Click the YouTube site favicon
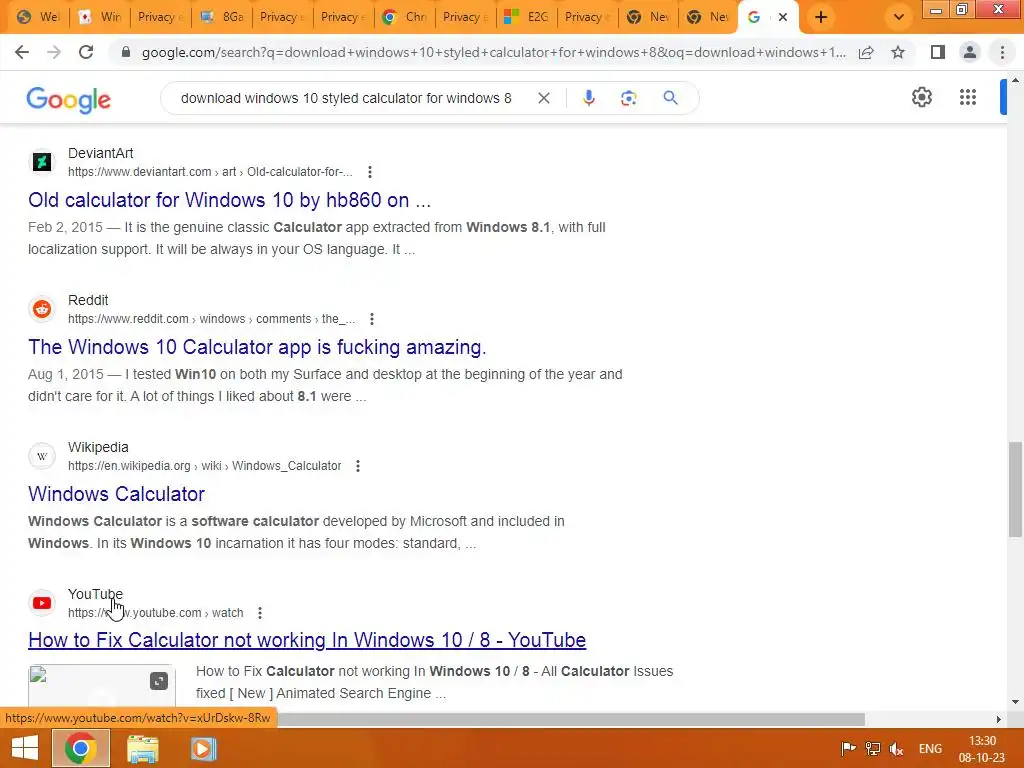This screenshot has width=1024, height=768. pos(42,603)
